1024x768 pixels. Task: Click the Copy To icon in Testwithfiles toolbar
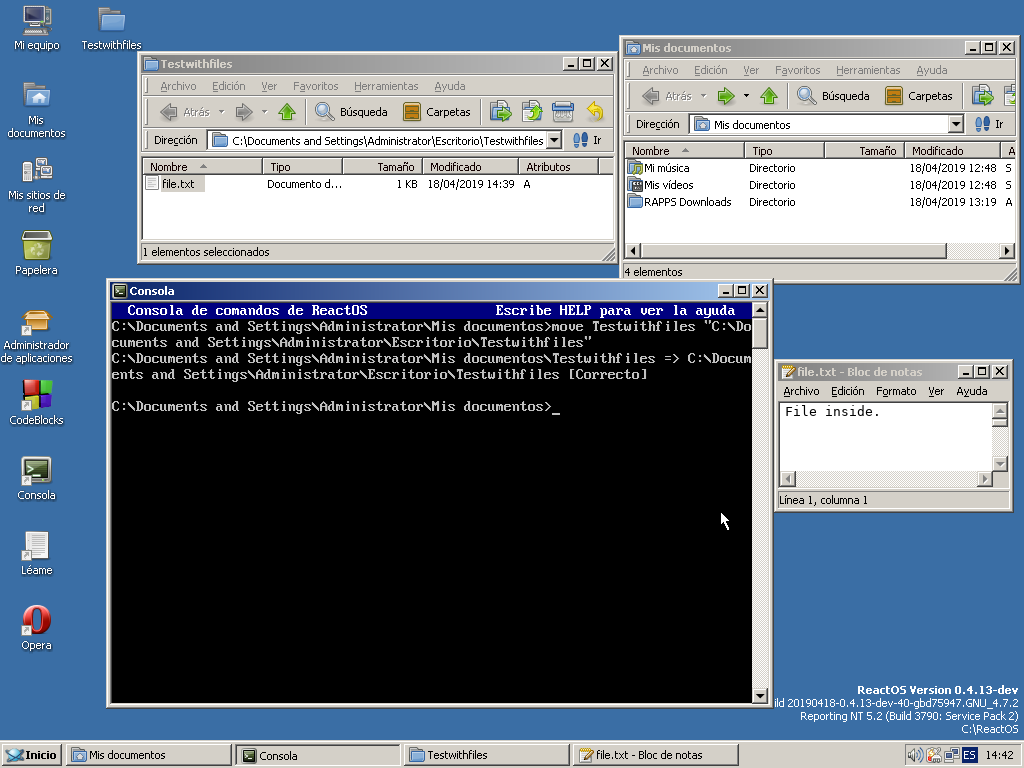tap(532, 112)
